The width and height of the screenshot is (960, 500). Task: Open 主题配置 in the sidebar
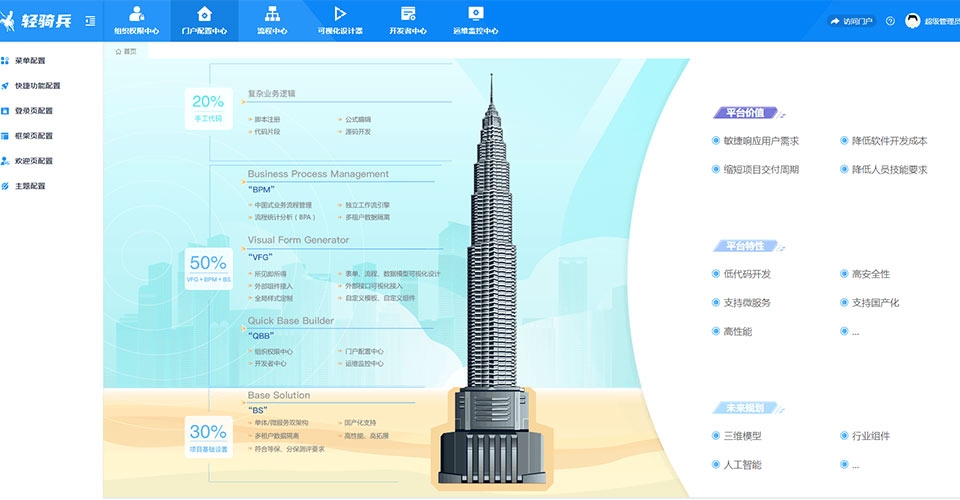pos(30,186)
